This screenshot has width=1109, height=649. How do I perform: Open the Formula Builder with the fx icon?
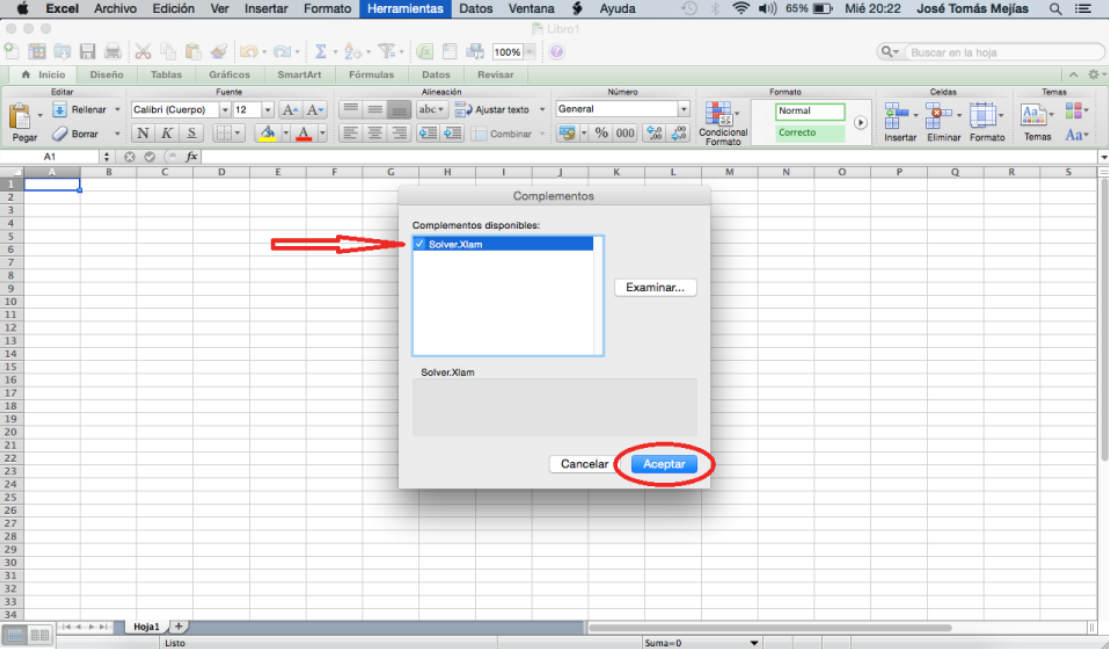[x=424, y=51]
